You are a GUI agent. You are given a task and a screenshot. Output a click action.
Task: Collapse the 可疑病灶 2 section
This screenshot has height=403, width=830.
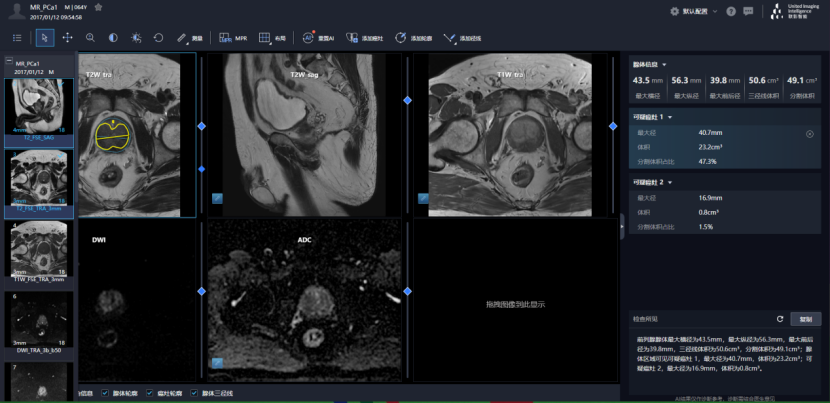point(670,182)
